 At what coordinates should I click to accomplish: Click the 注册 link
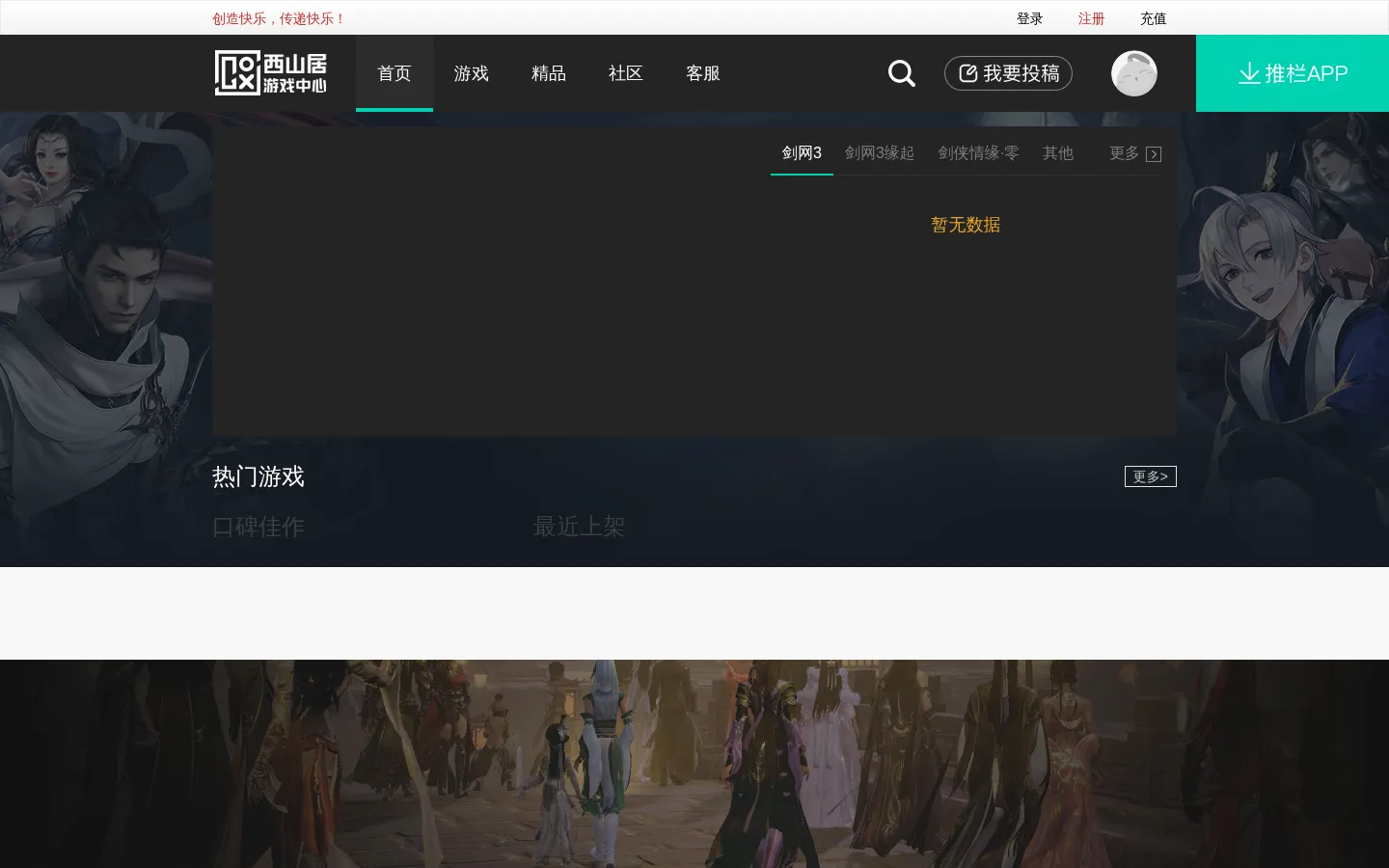tap(1091, 18)
